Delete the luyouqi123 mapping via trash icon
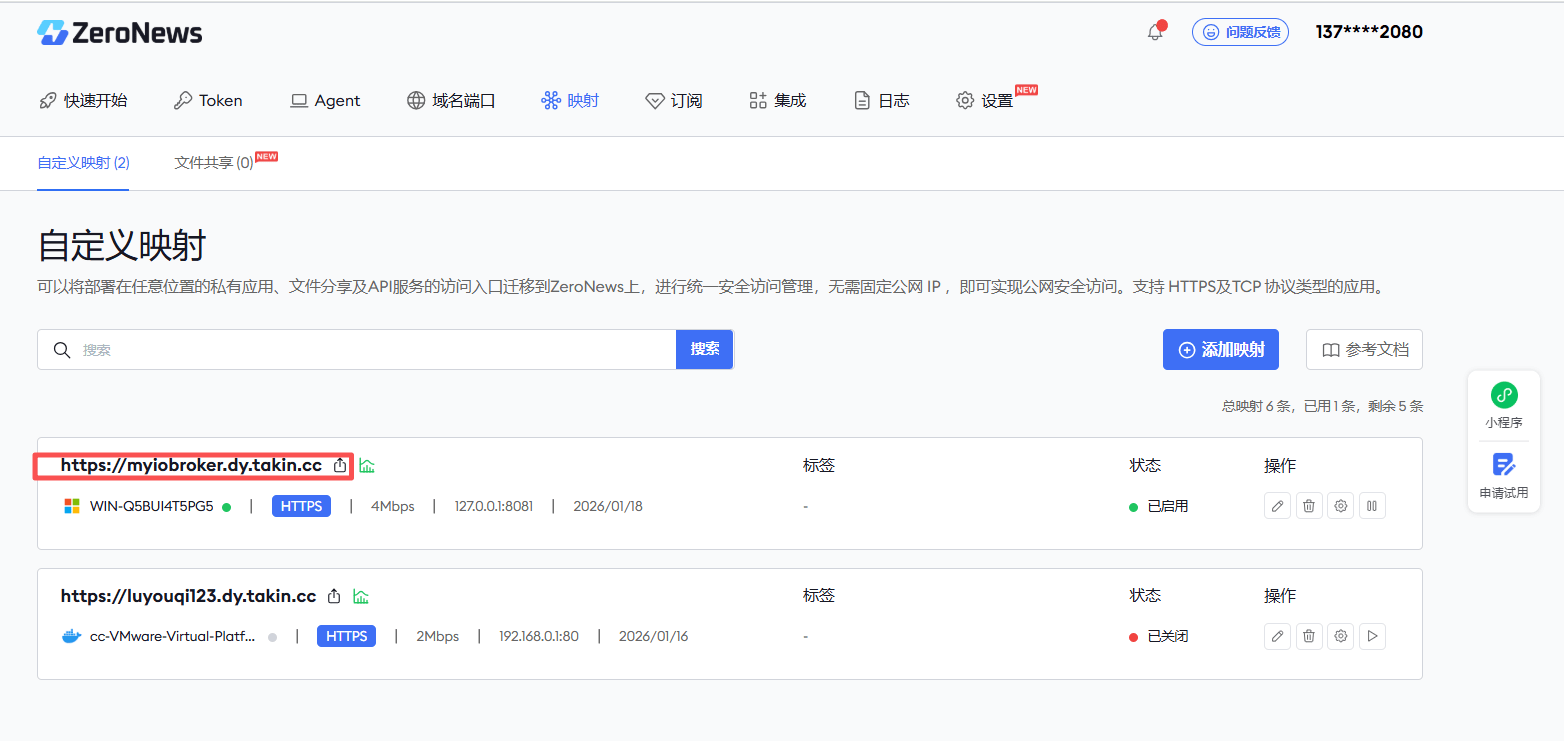This screenshot has height=741, width=1564. pos(1309,636)
